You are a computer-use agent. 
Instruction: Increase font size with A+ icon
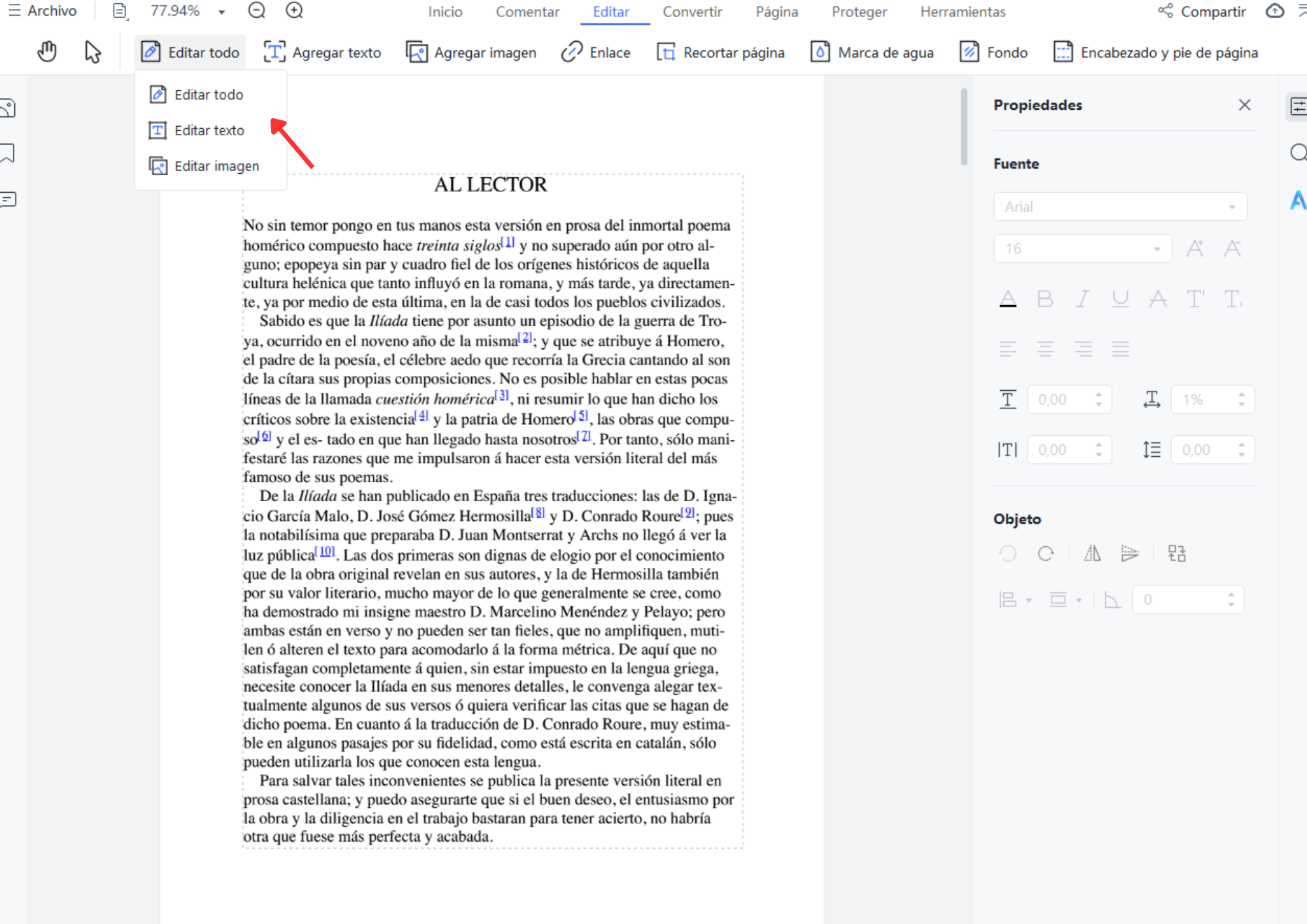1195,248
